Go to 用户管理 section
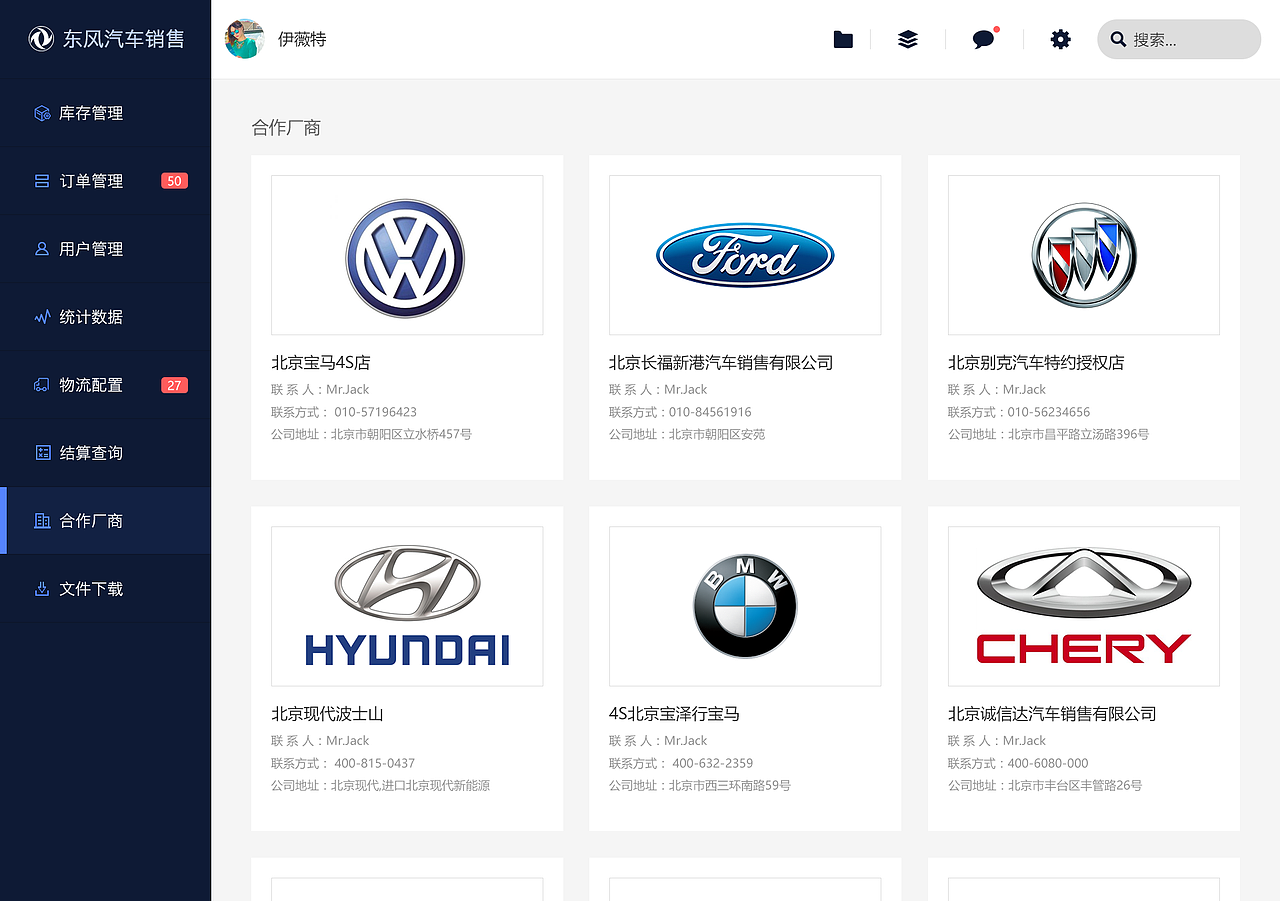The image size is (1280, 901). [x=106, y=249]
